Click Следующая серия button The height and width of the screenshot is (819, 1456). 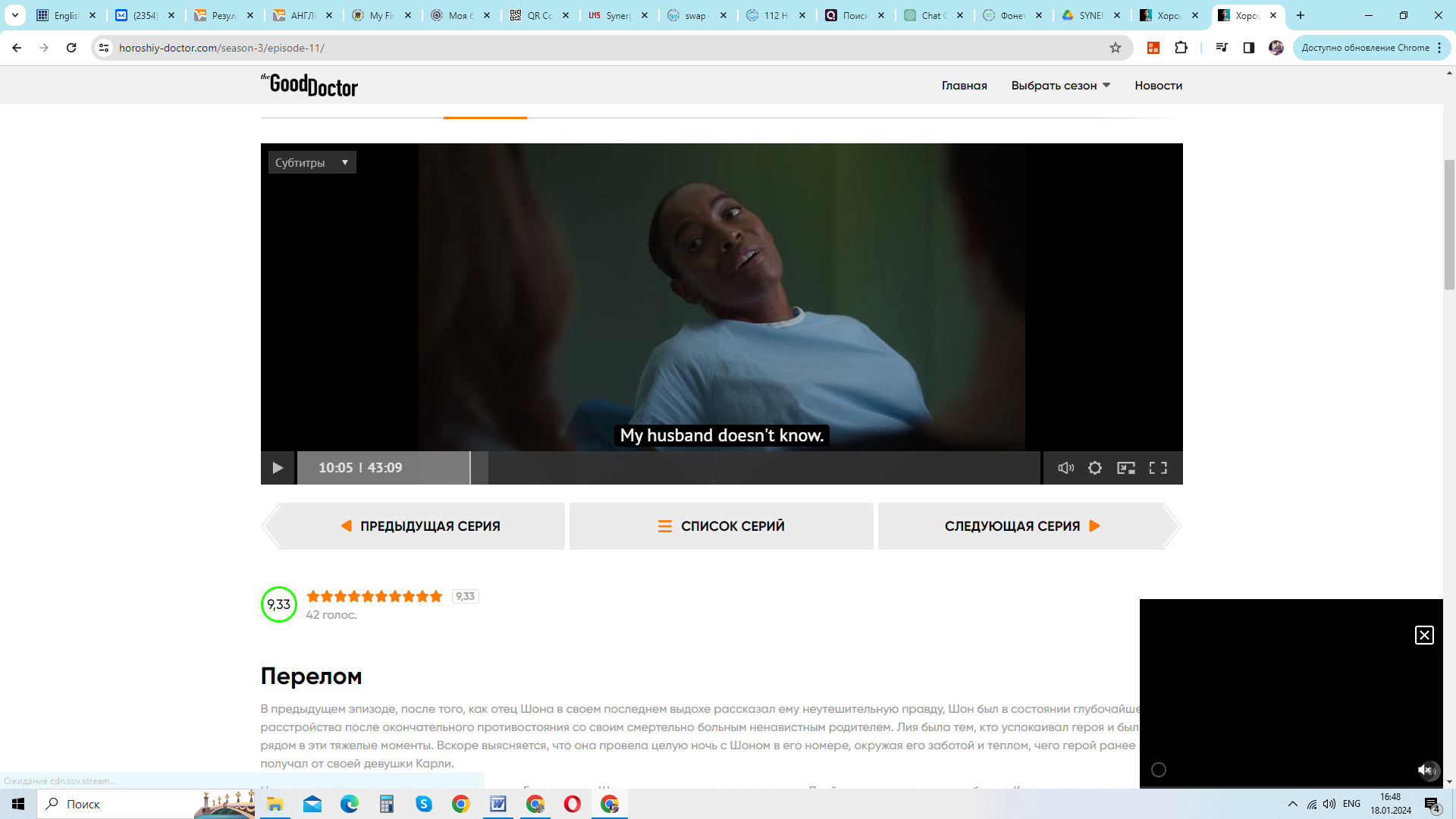(x=1021, y=526)
